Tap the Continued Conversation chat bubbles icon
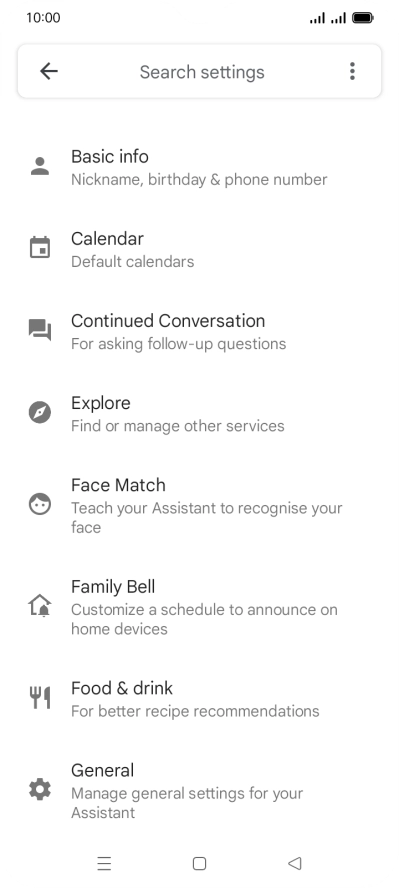Image resolution: width=399 pixels, height=888 pixels. coord(40,330)
